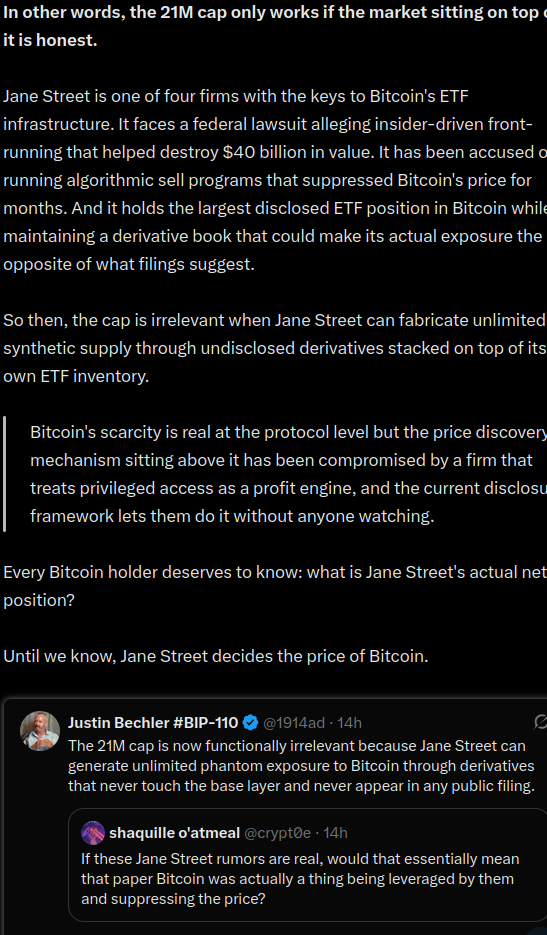
Task: Open the Justin Bechler #BIP-110 display name
Action: 153,723
